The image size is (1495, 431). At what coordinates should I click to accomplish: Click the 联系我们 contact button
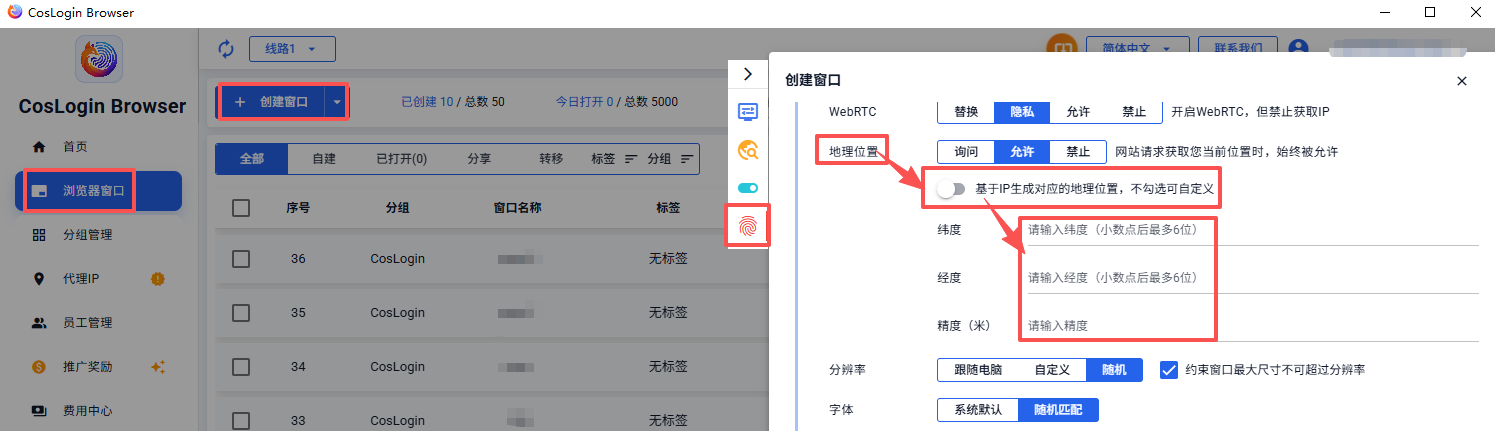(x=1238, y=48)
